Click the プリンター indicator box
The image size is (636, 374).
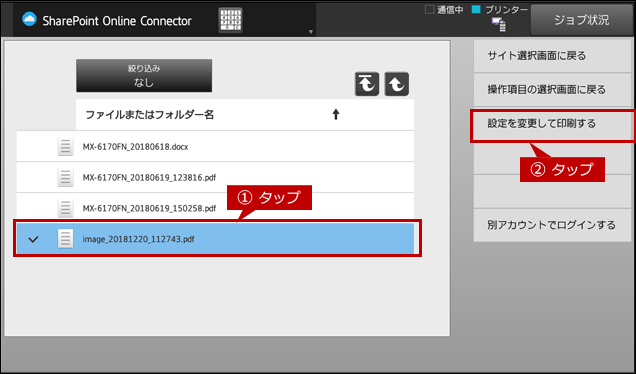tap(476, 9)
